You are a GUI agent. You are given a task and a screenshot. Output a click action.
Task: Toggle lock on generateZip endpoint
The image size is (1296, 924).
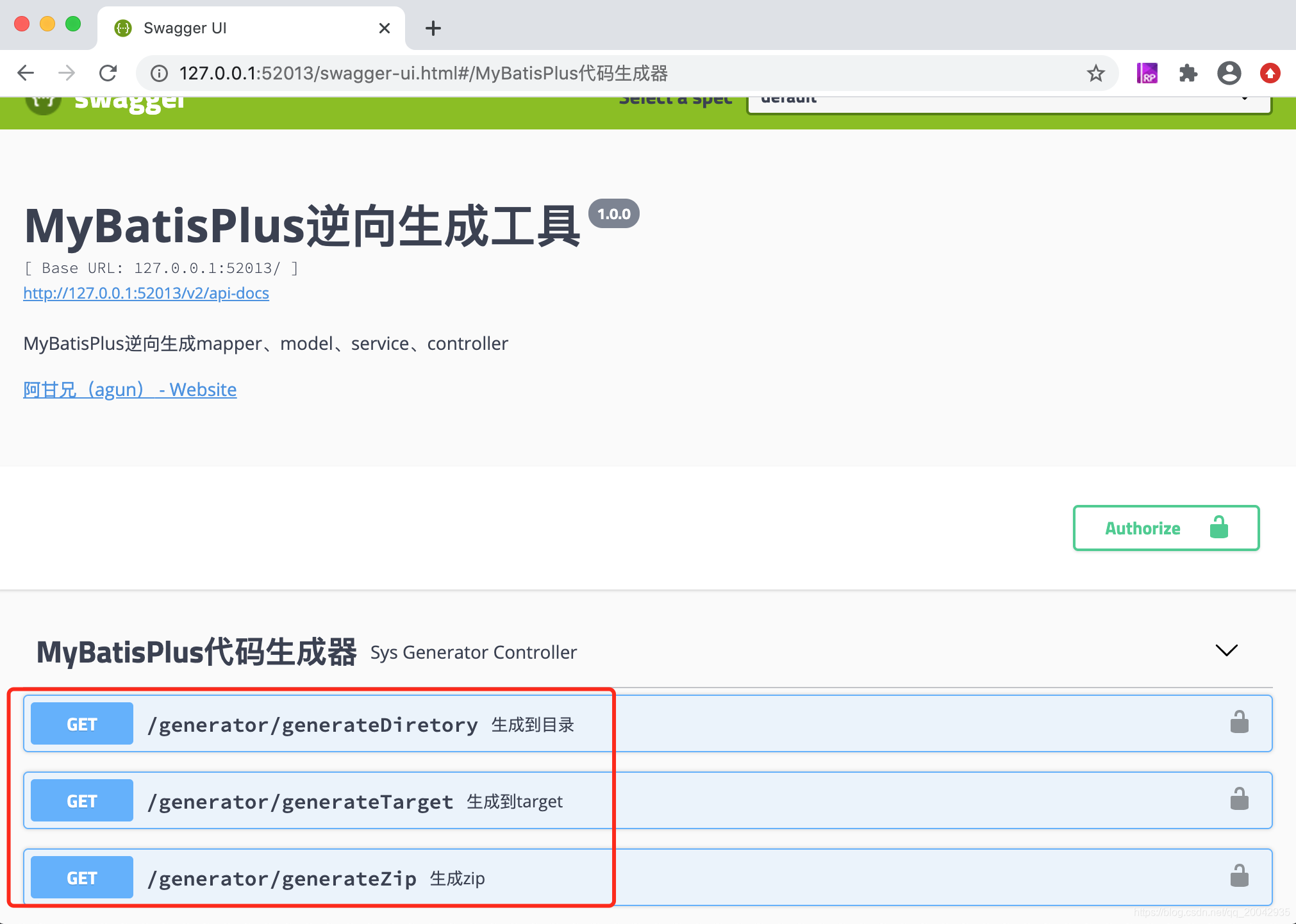pos(1239,877)
